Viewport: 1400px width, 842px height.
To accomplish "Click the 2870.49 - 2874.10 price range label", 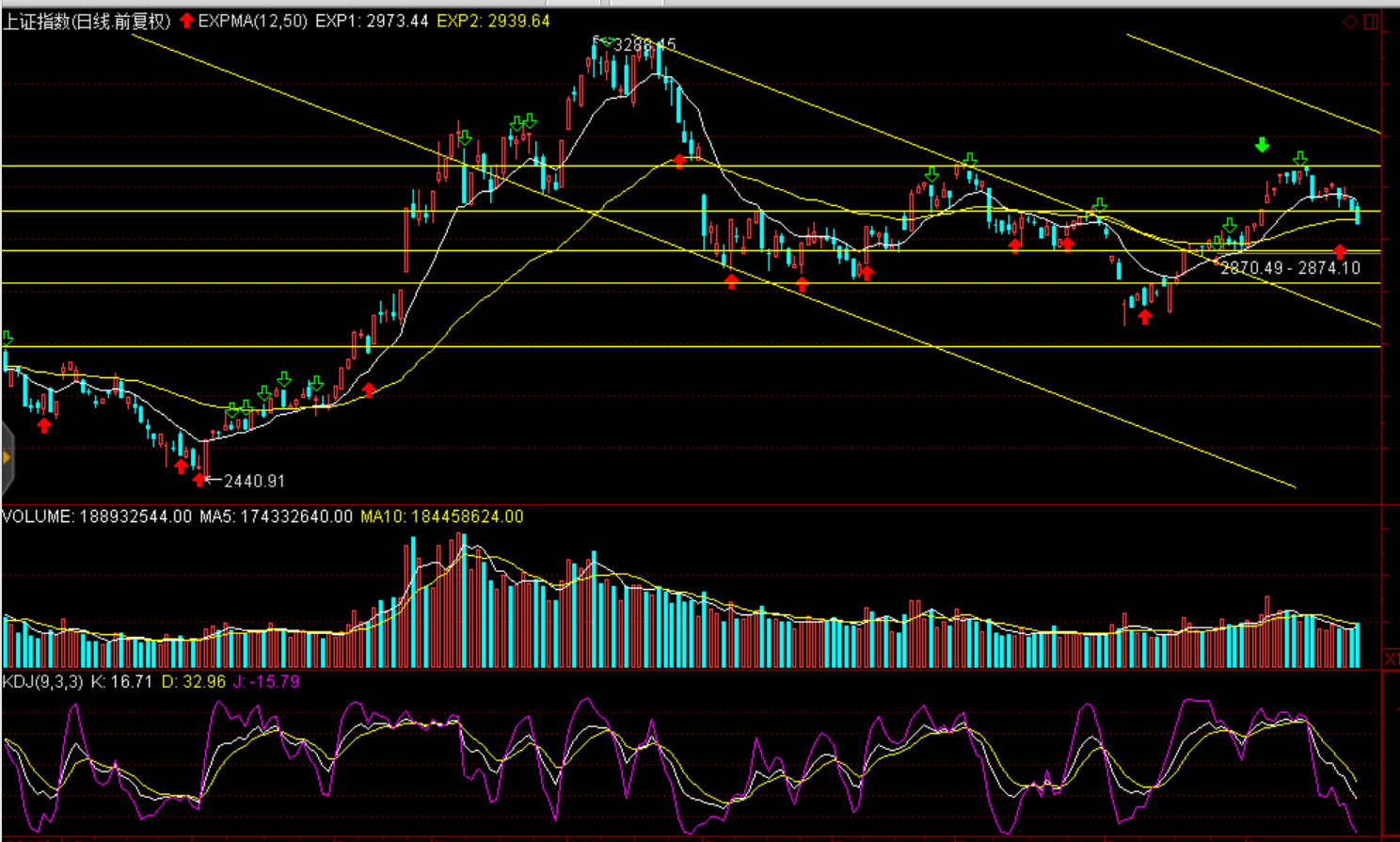I will click(x=1290, y=268).
